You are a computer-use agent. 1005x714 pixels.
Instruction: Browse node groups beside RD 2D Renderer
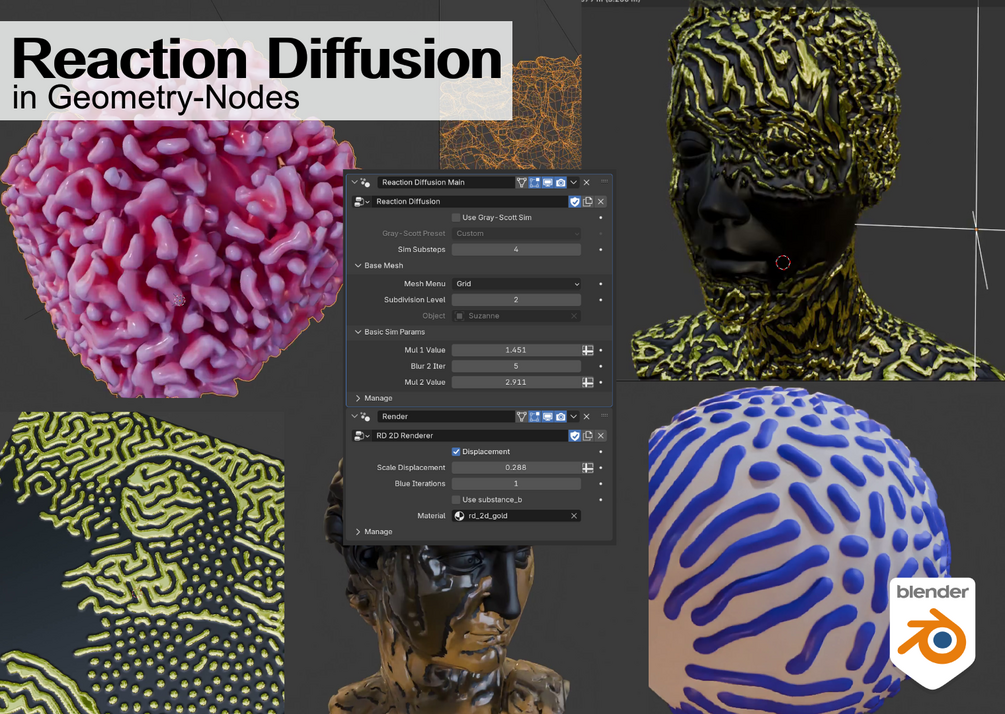pyautogui.click(x=361, y=436)
